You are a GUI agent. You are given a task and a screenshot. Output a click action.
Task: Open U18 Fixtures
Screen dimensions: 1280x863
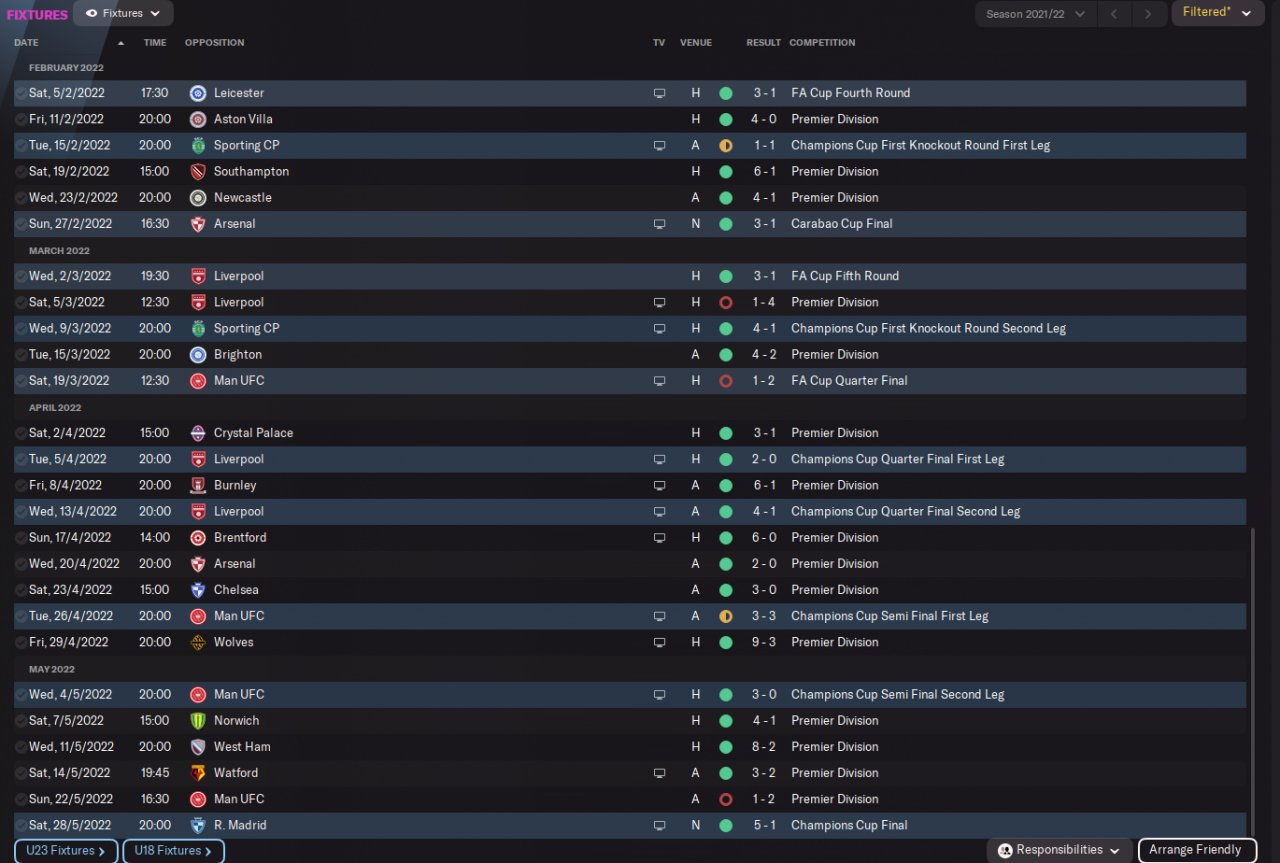coord(173,851)
